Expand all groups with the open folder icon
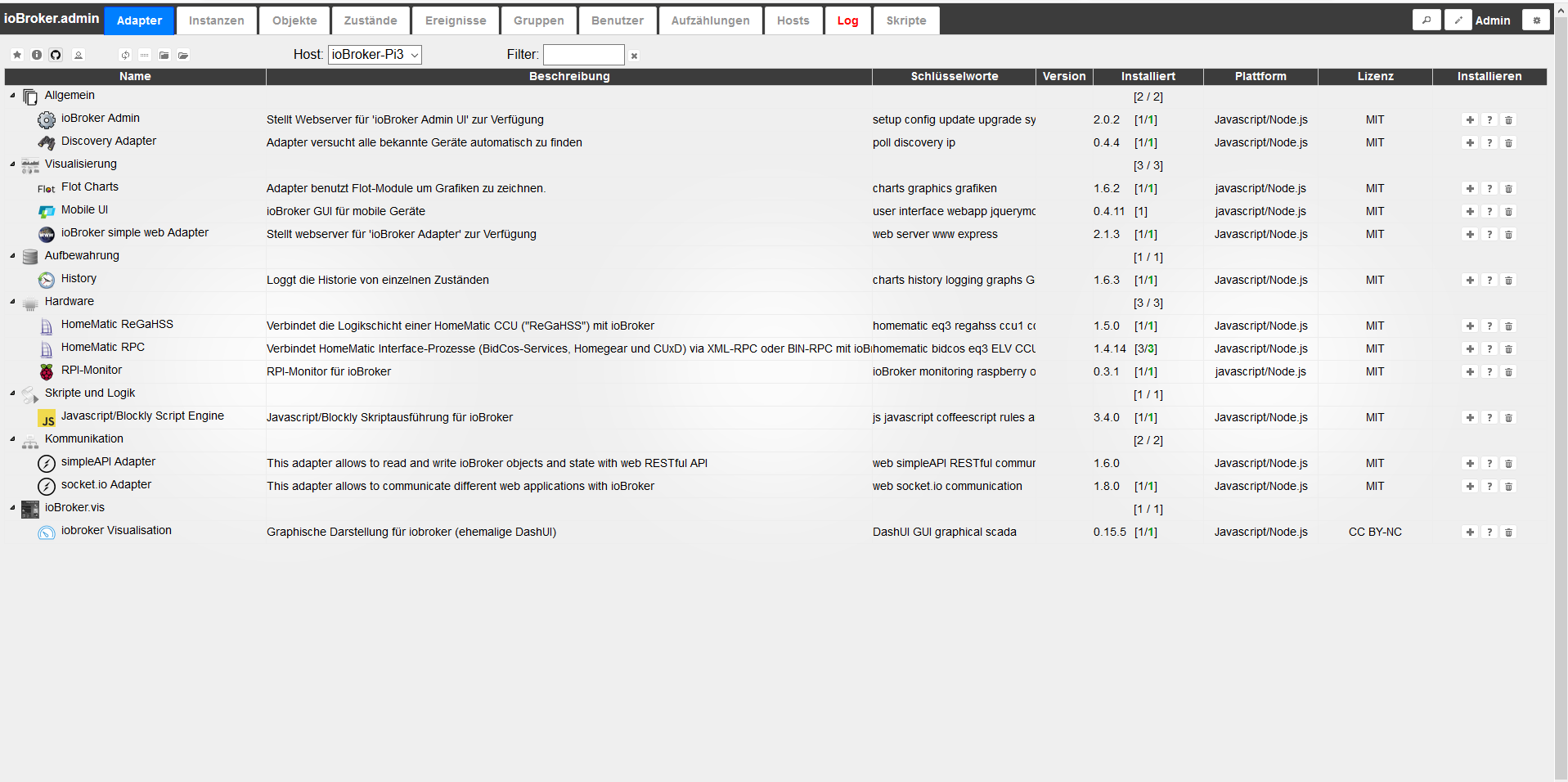The image size is (1568, 782). (x=183, y=55)
